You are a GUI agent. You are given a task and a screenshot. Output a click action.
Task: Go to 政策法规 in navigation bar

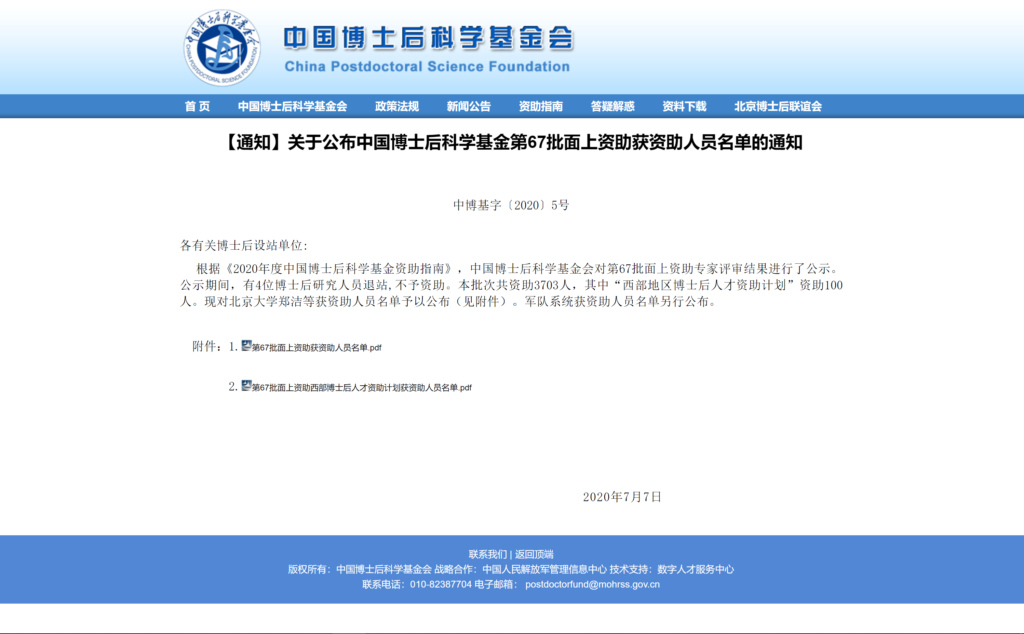(x=397, y=106)
